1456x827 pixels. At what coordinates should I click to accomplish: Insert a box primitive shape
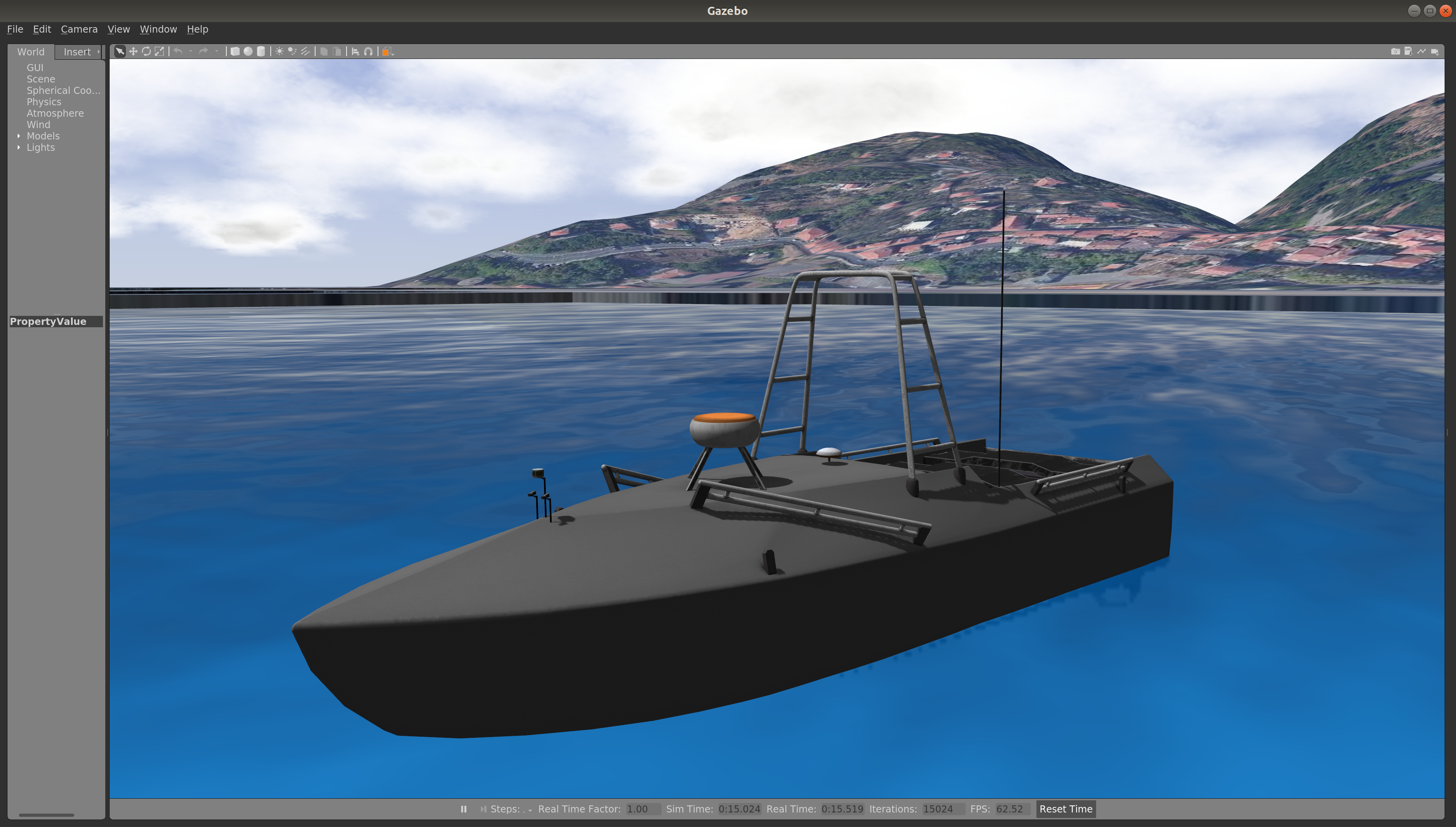pos(235,52)
